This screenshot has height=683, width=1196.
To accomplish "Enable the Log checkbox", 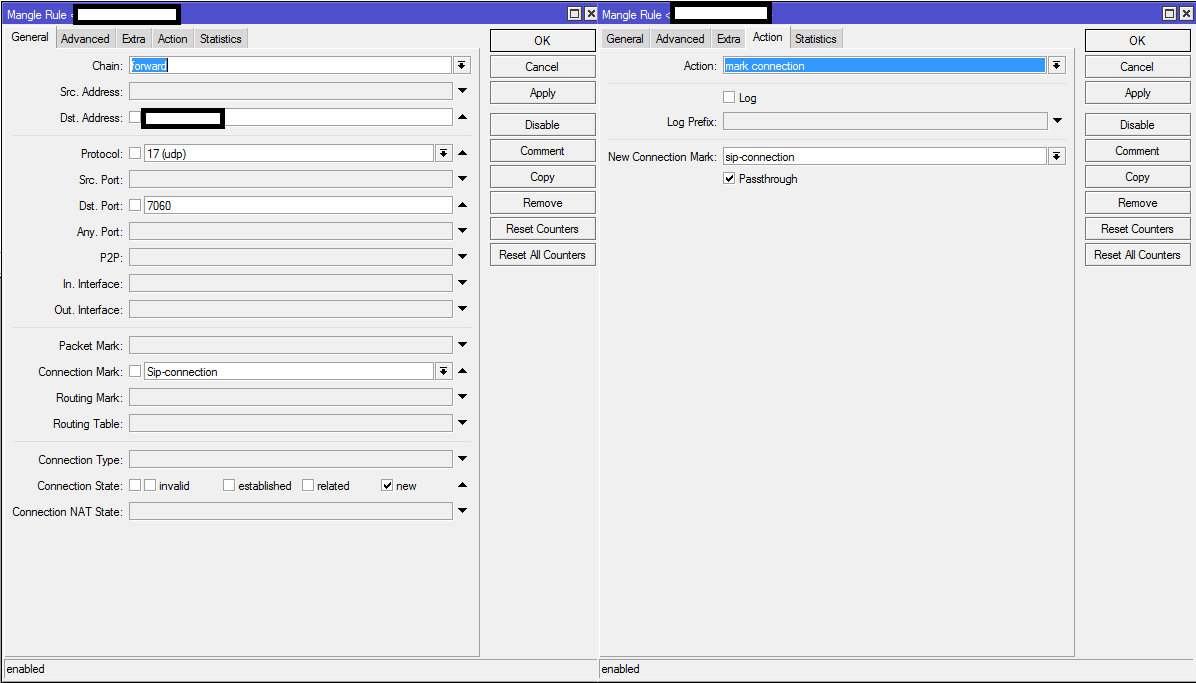I will pyautogui.click(x=729, y=98).
